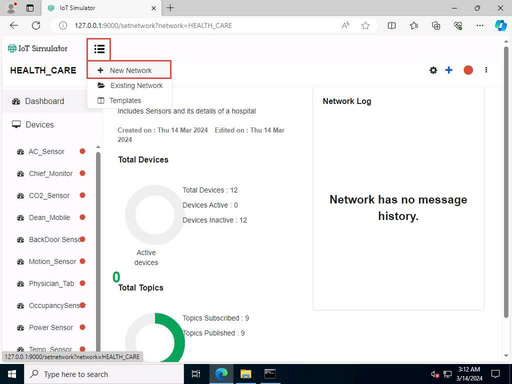Click the browser favorites star icon
This screenshot has width=512, height=384.
point(365,26)
